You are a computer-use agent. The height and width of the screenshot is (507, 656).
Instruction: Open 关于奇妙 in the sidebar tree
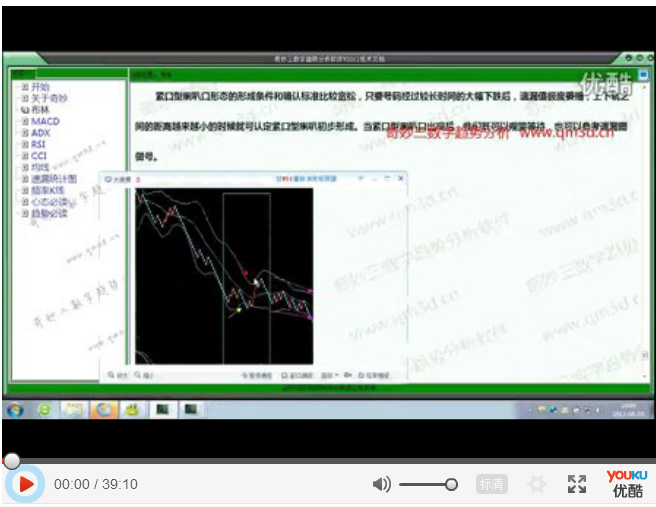coord(47,98)
